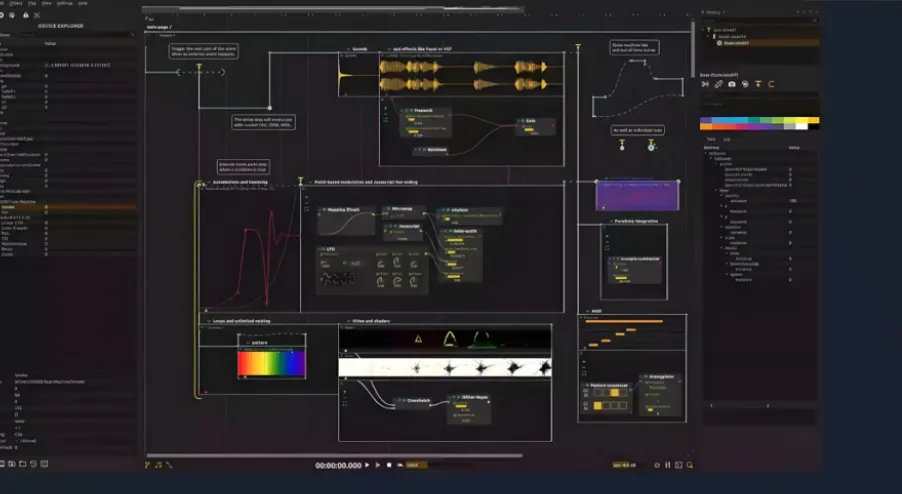Viewport: 902px width, 494px height.
Task: Click the link icon in the inspector toolbar
Action: point(718,84)
